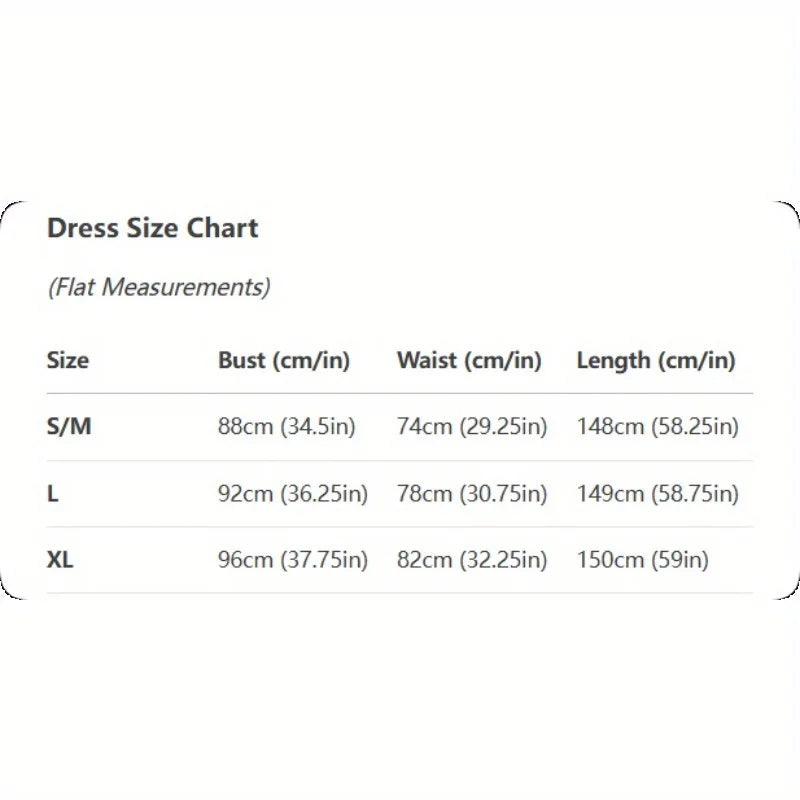
Task: Click the 148cm (58.25in) length value
Action: [x=658, y=427]
